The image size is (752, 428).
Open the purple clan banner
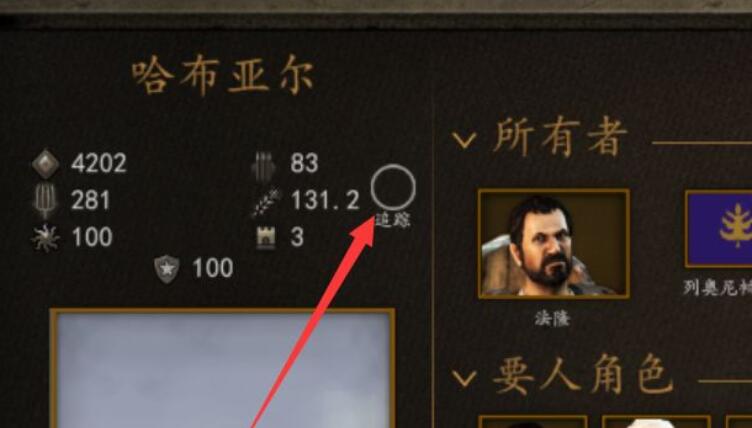click(x=719, y=228)
